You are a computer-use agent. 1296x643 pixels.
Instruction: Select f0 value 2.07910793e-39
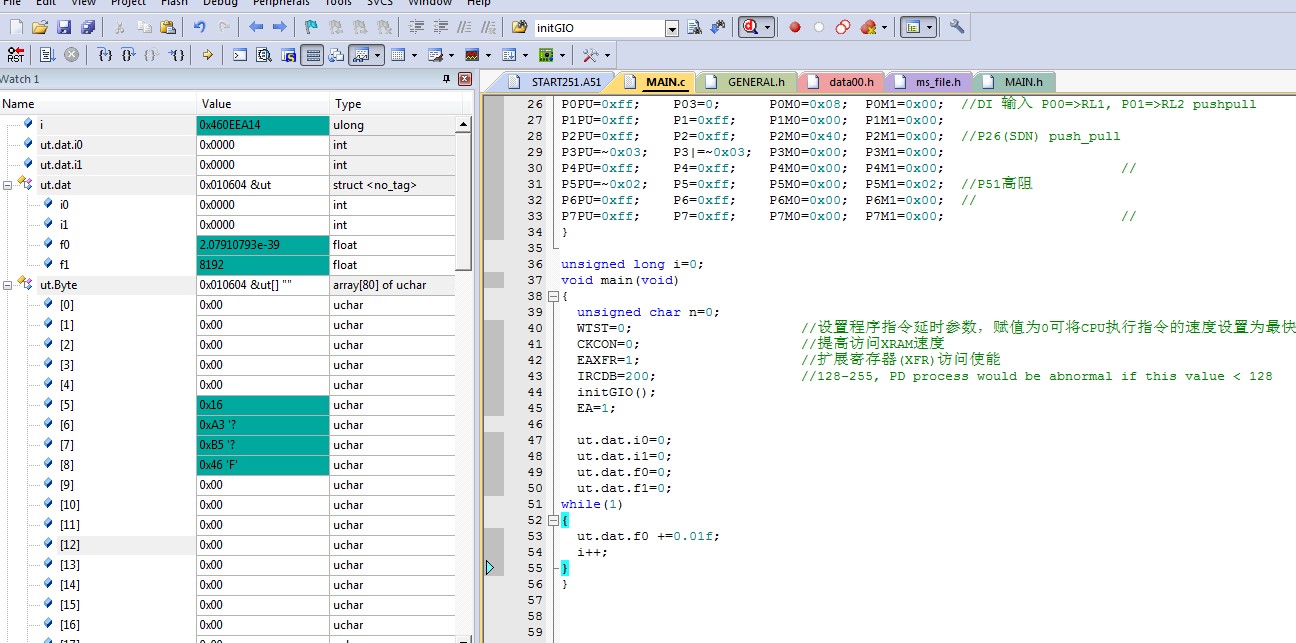(263, 245)
